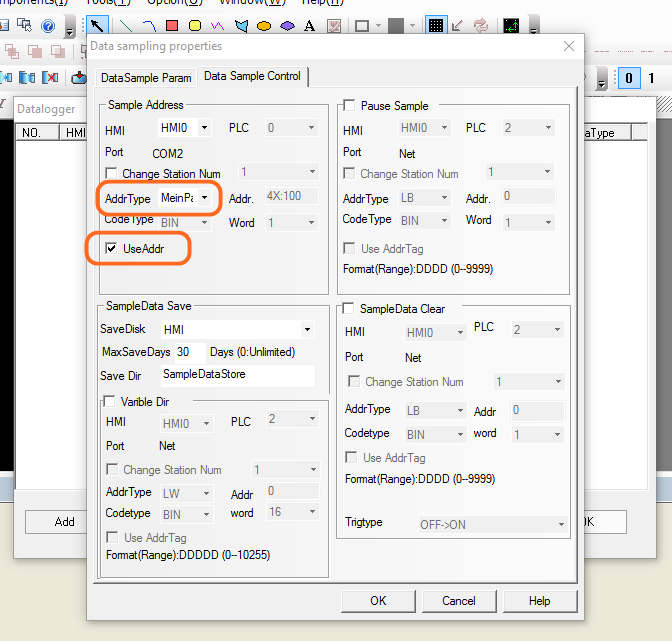Enable the SampleData Clear checkbox
The image size is (672, 641).
(x=350, y=310)
